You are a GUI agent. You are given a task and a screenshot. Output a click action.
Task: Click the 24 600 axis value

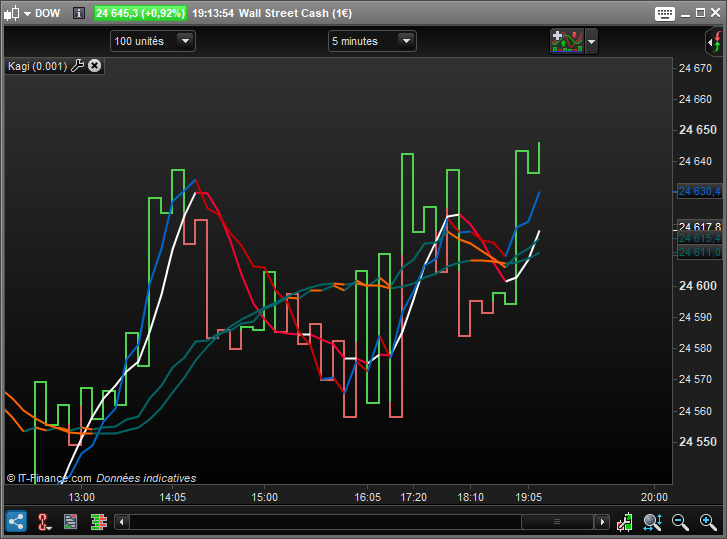(697, 286)
